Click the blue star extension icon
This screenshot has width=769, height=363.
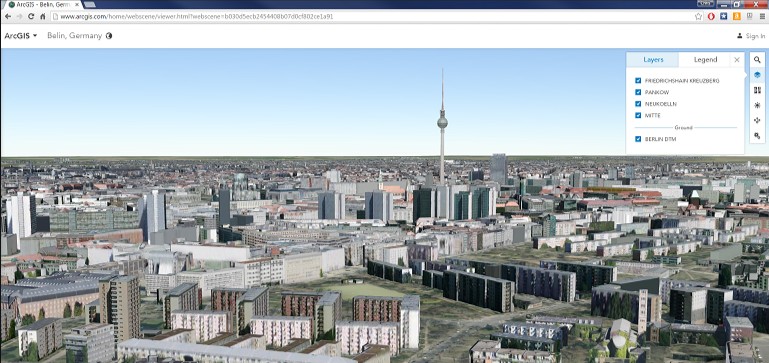[724, 16]
